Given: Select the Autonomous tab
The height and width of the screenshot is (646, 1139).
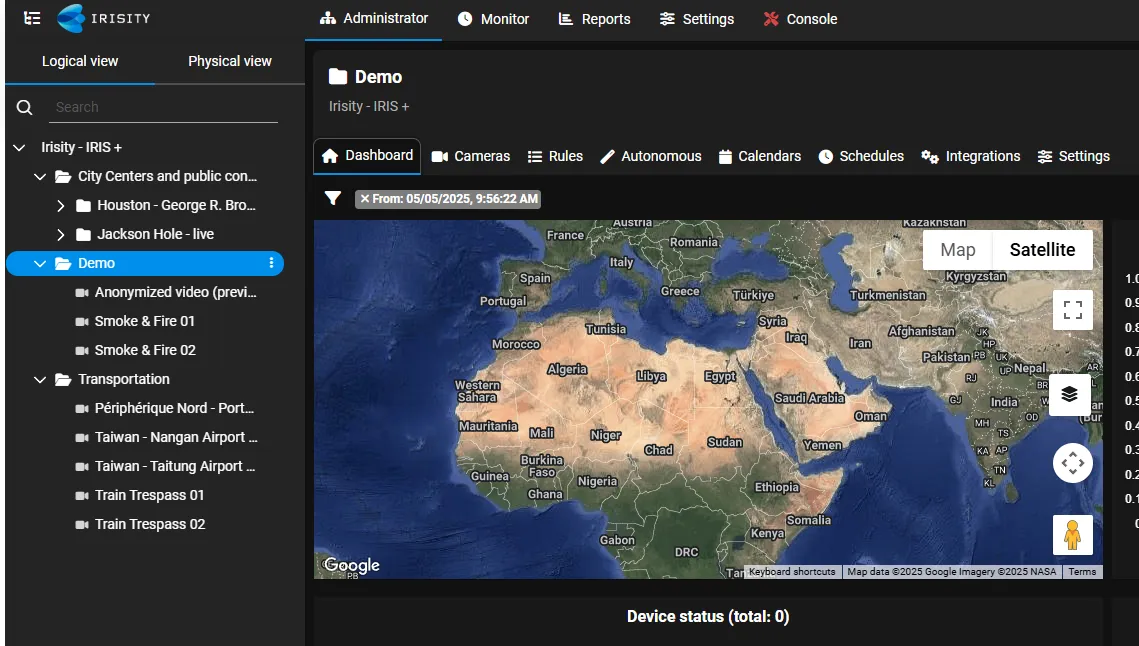Looking at the screenshot, I should 651,156.
